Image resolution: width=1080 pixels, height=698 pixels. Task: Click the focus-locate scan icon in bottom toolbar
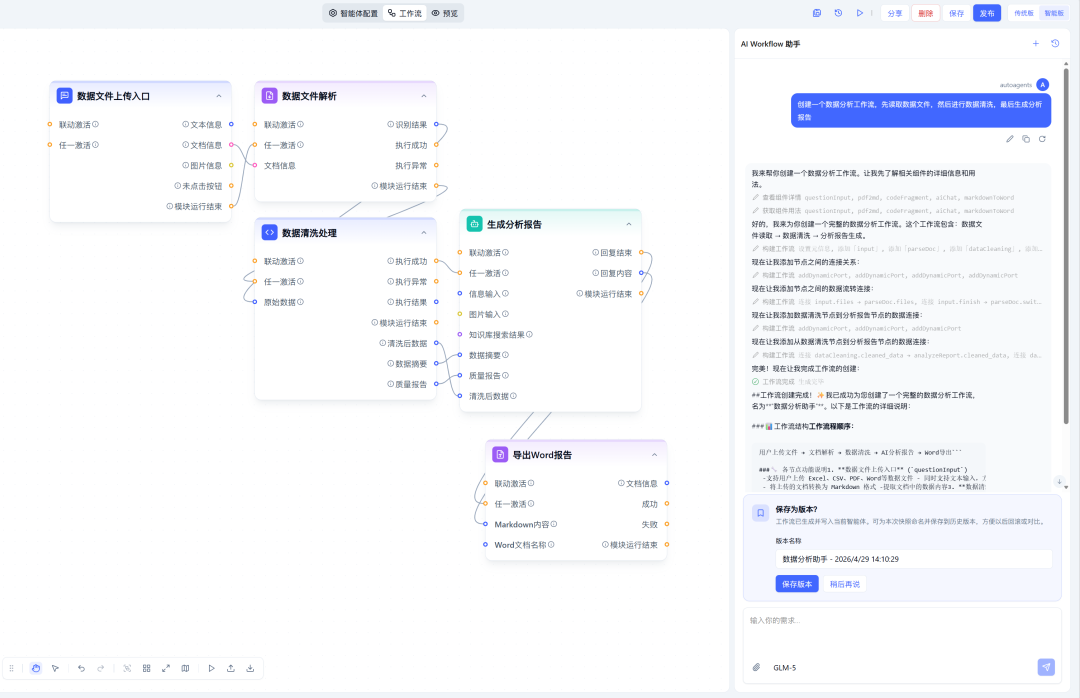[127, 668]
